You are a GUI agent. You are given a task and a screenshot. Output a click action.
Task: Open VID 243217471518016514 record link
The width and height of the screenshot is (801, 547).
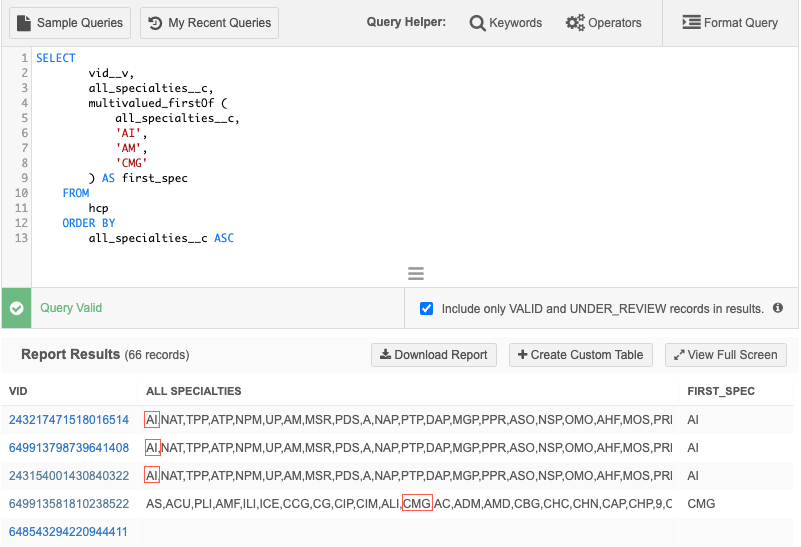[x=69, y=420]
